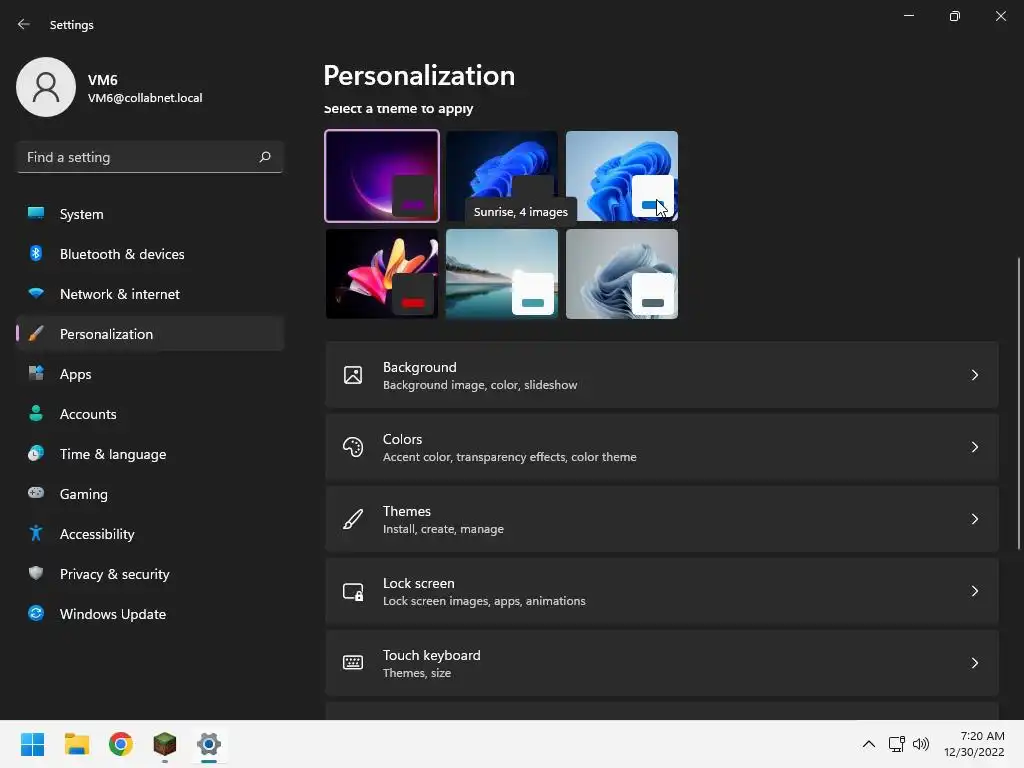Open Bluetooth & devices section
The image size is (1024, 768).
coord(150,253)
